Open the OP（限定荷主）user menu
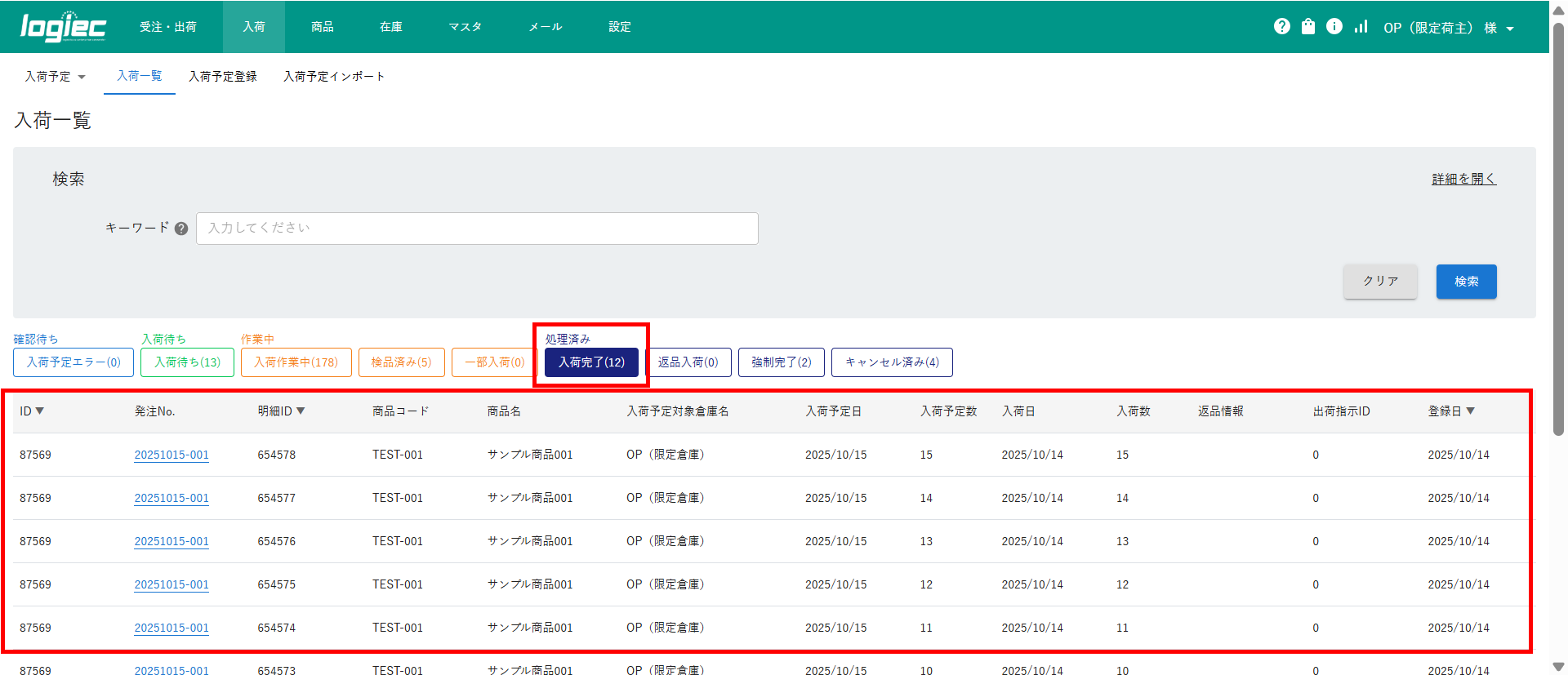Screen dimensions: 1568x675 click(x=1448, y=28)
